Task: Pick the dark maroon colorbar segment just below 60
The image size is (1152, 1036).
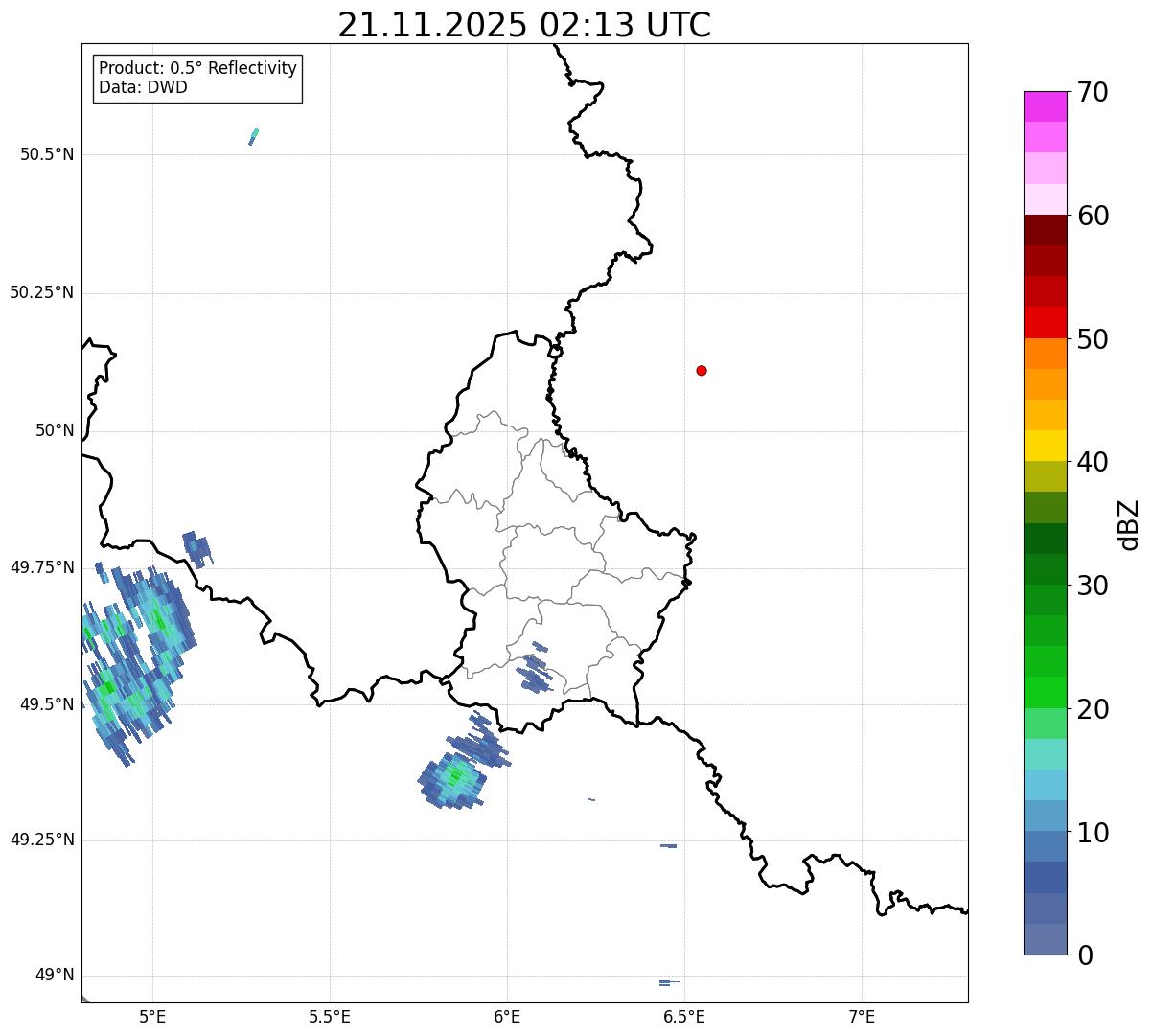Action: (x=1045, y=230)
